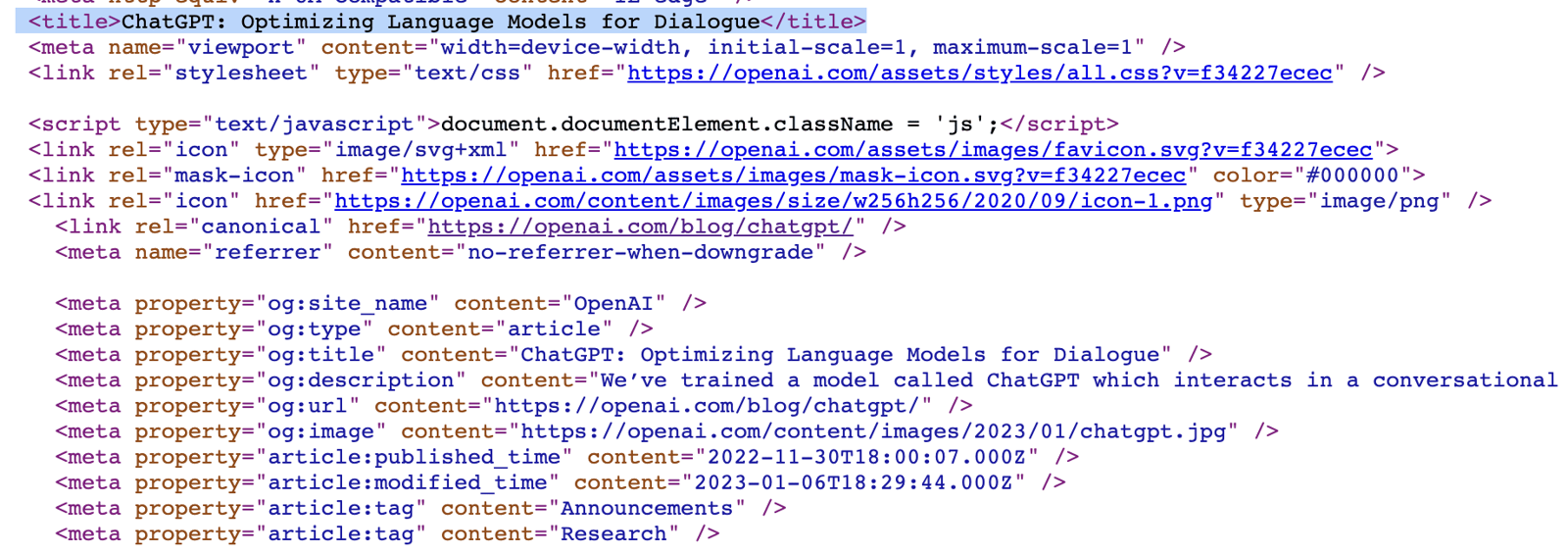Viewport: 1568px width, 553px height.
Task: Click the Research article tag value
Action: click(x=612, y=533)
